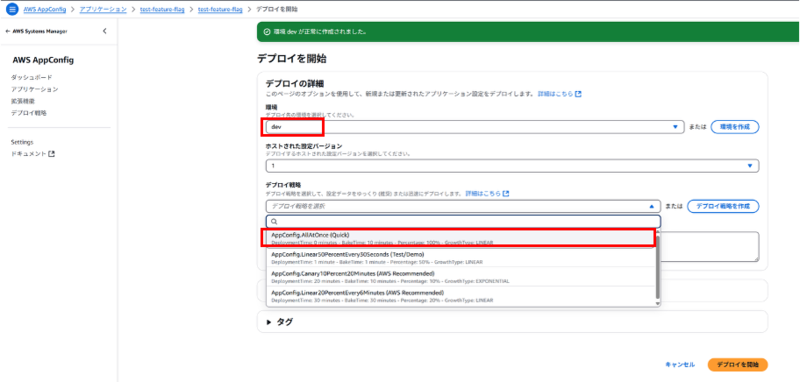This screenshot has width=800, height=382.
Task: Open the hamburger navigation menu icon
Action: (x=12, y=9)
